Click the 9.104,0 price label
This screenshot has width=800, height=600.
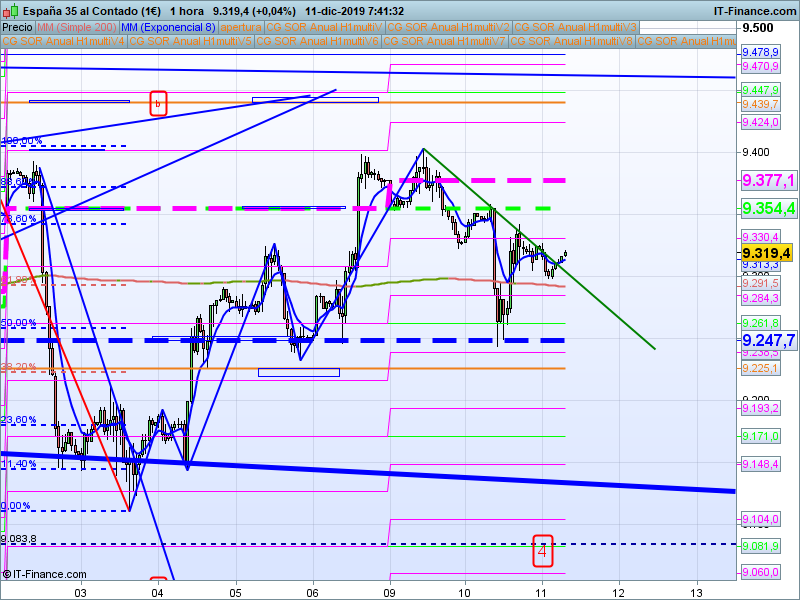[x=760, y=519]
